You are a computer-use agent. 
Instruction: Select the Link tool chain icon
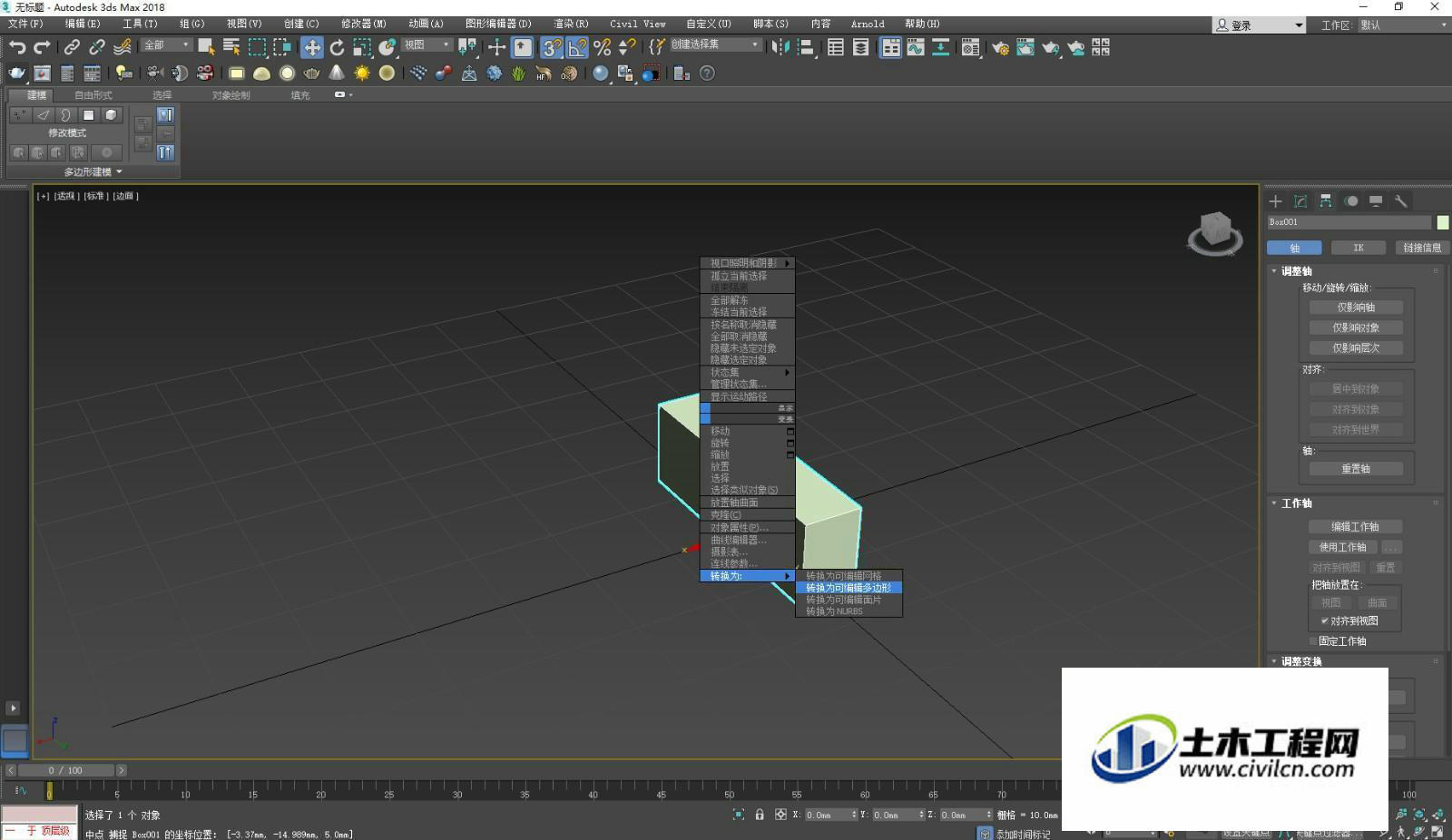[x=72, y=47]
